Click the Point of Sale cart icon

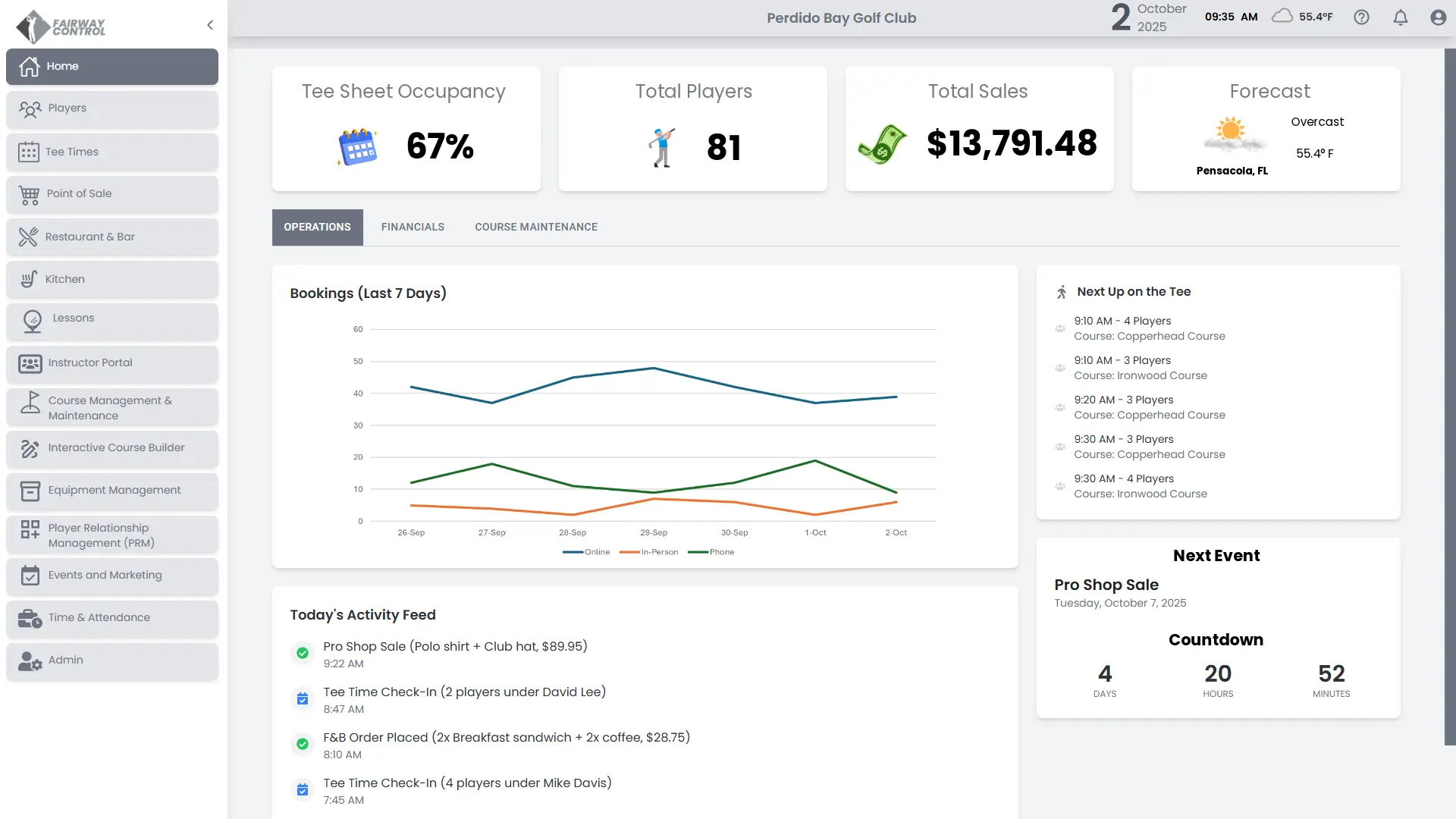pos(29,195)
